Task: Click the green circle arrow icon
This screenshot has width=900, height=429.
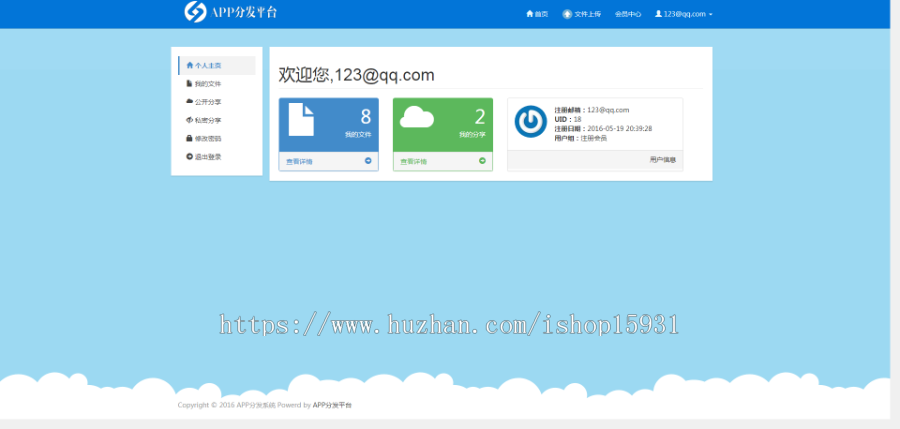Action: pos(482,161)
